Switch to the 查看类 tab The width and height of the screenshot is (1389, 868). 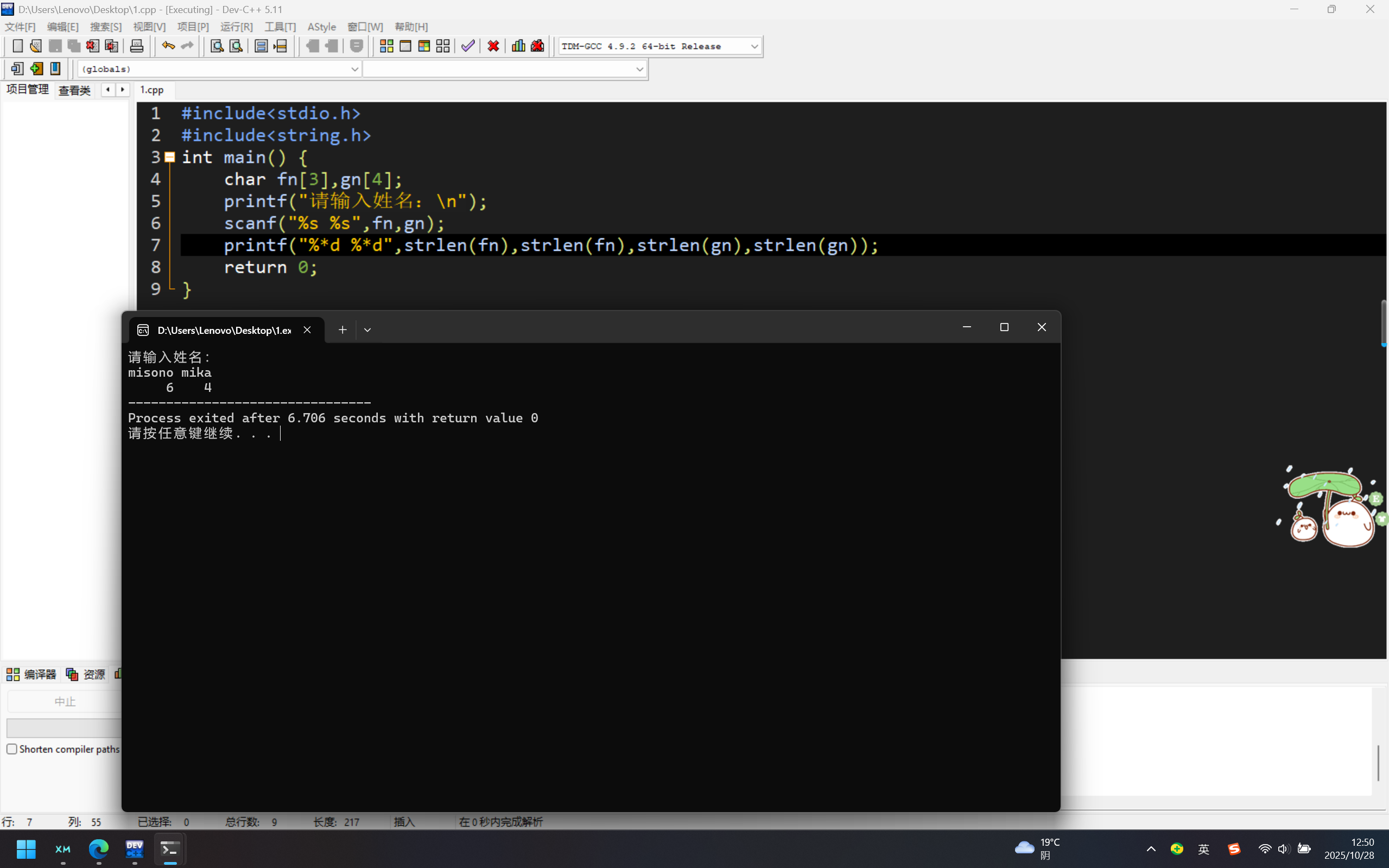(74, 91)
